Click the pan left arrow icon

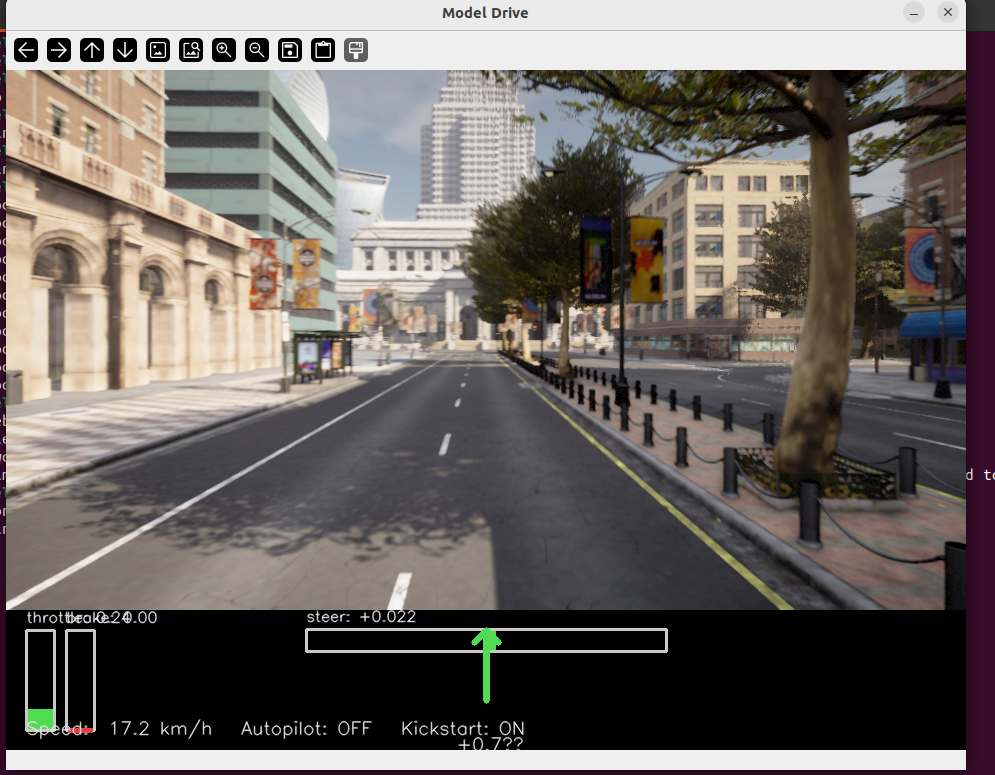tap(26, 50)
